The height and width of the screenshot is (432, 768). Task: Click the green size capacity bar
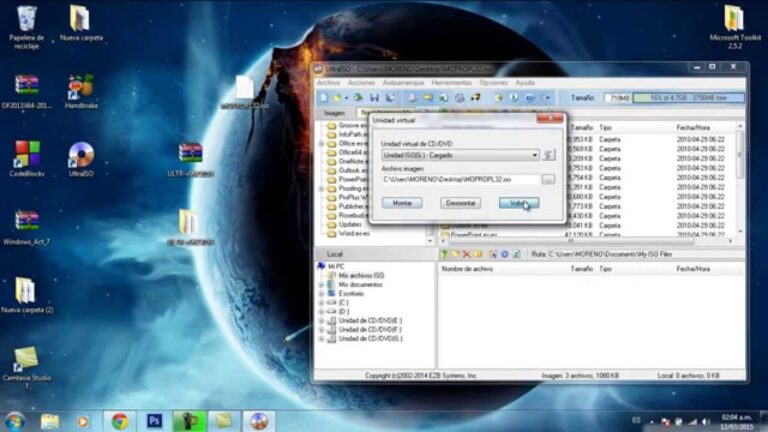coord(688,98)
